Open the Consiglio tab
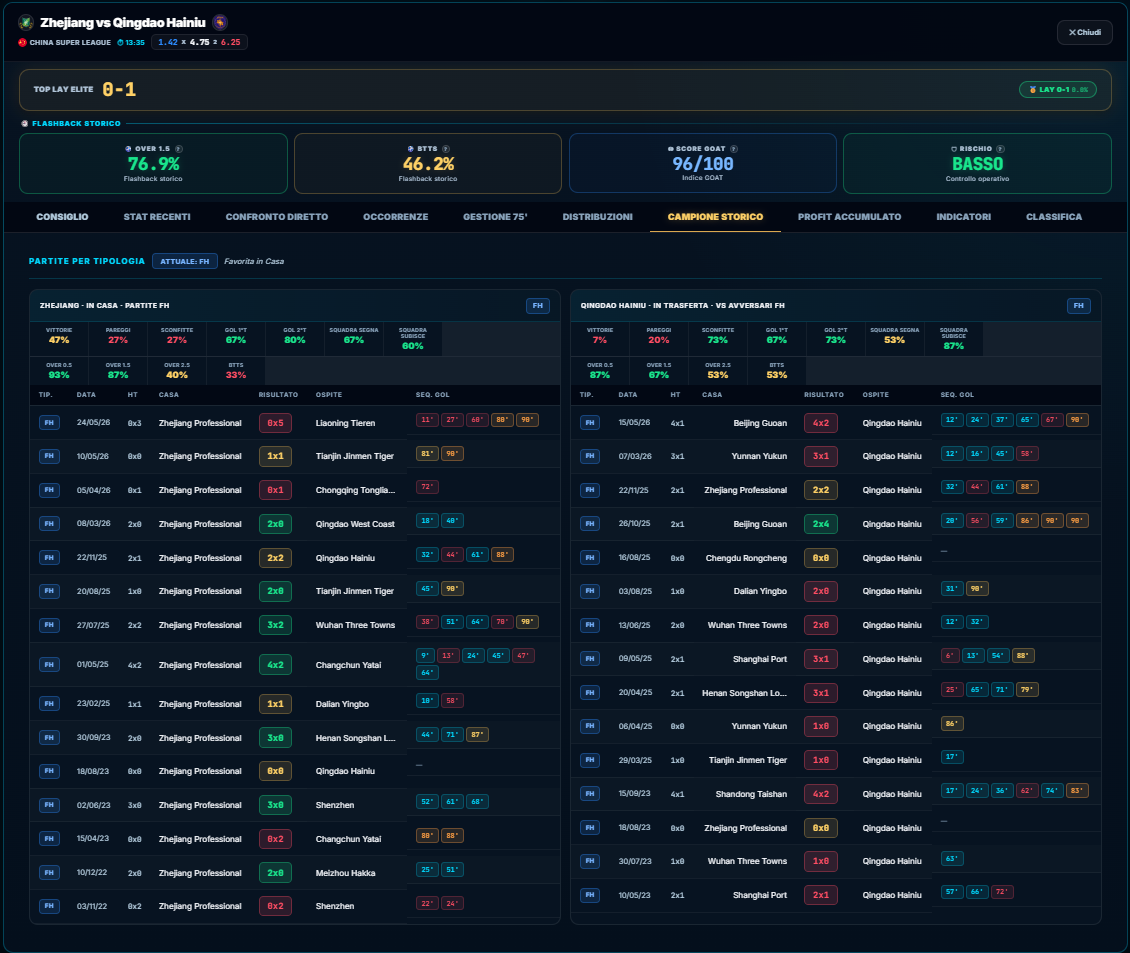The height and width of the screenshot is (953, 1130). pos(63,217)
